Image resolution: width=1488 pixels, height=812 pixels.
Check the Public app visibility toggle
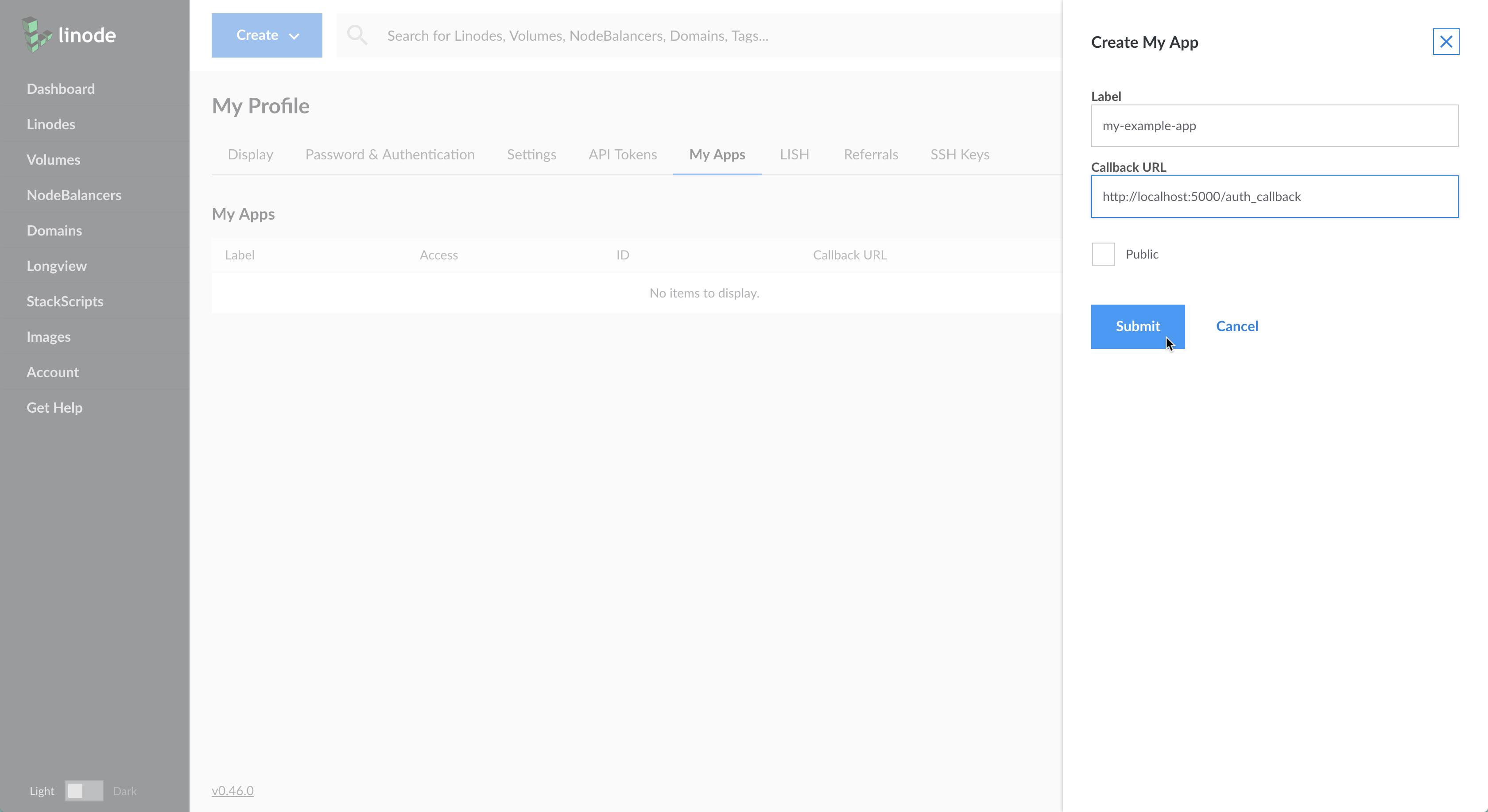pos(1103,254)
